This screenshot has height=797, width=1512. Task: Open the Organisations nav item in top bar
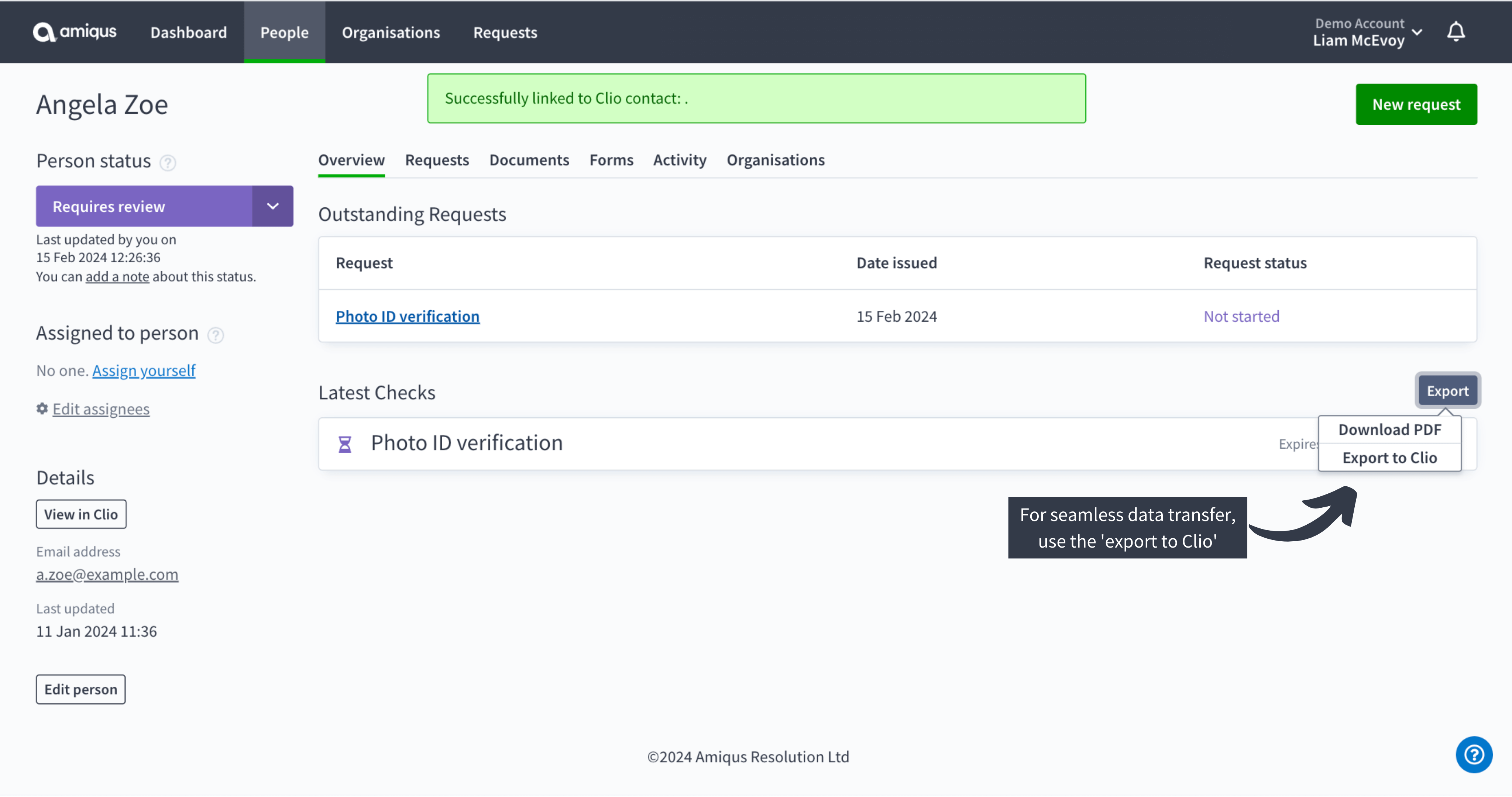(x=391, y=32)
